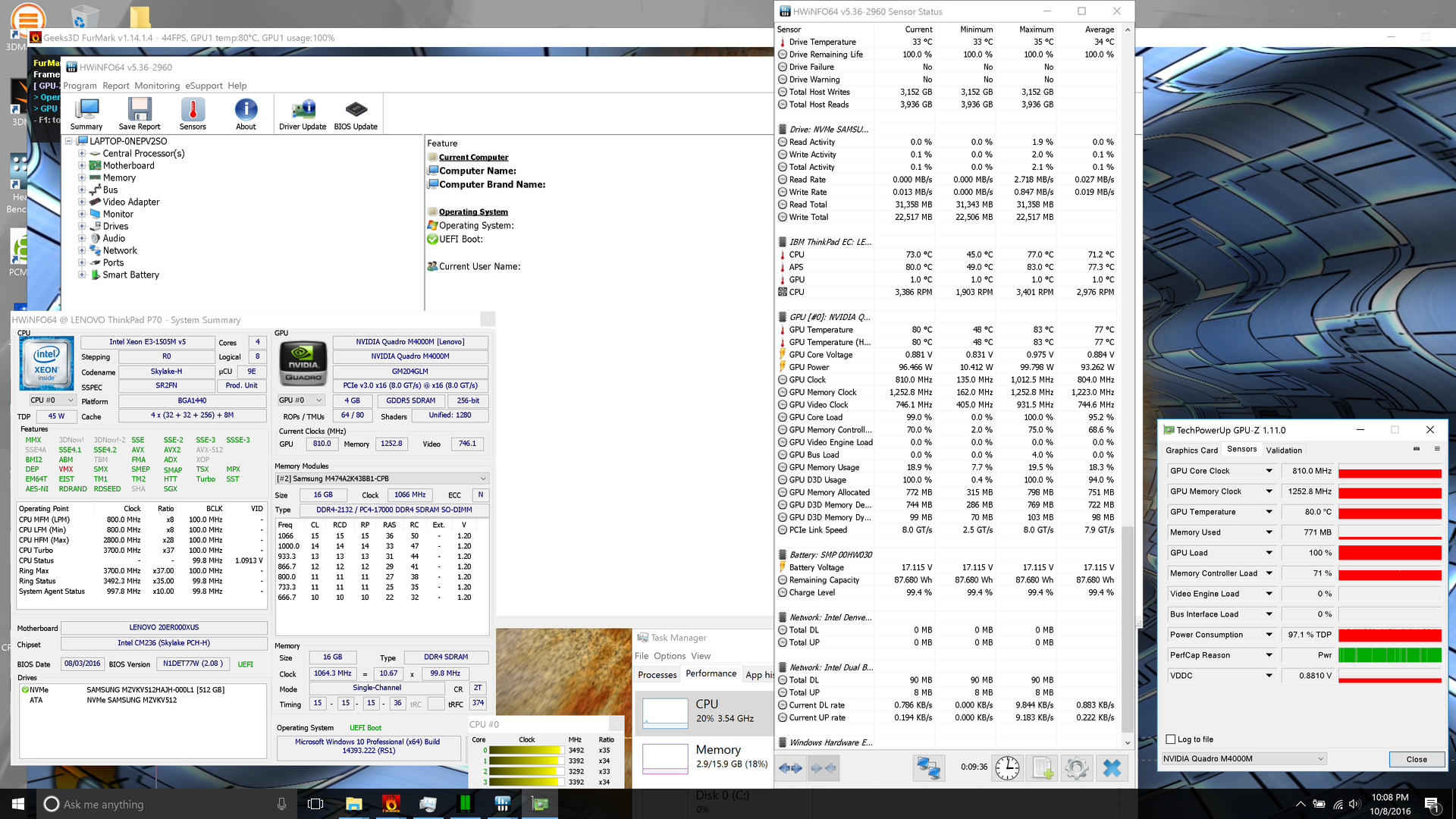Switch to the Validation tab in GPU-Z
1456x819 pixels.
(1284, 450)
